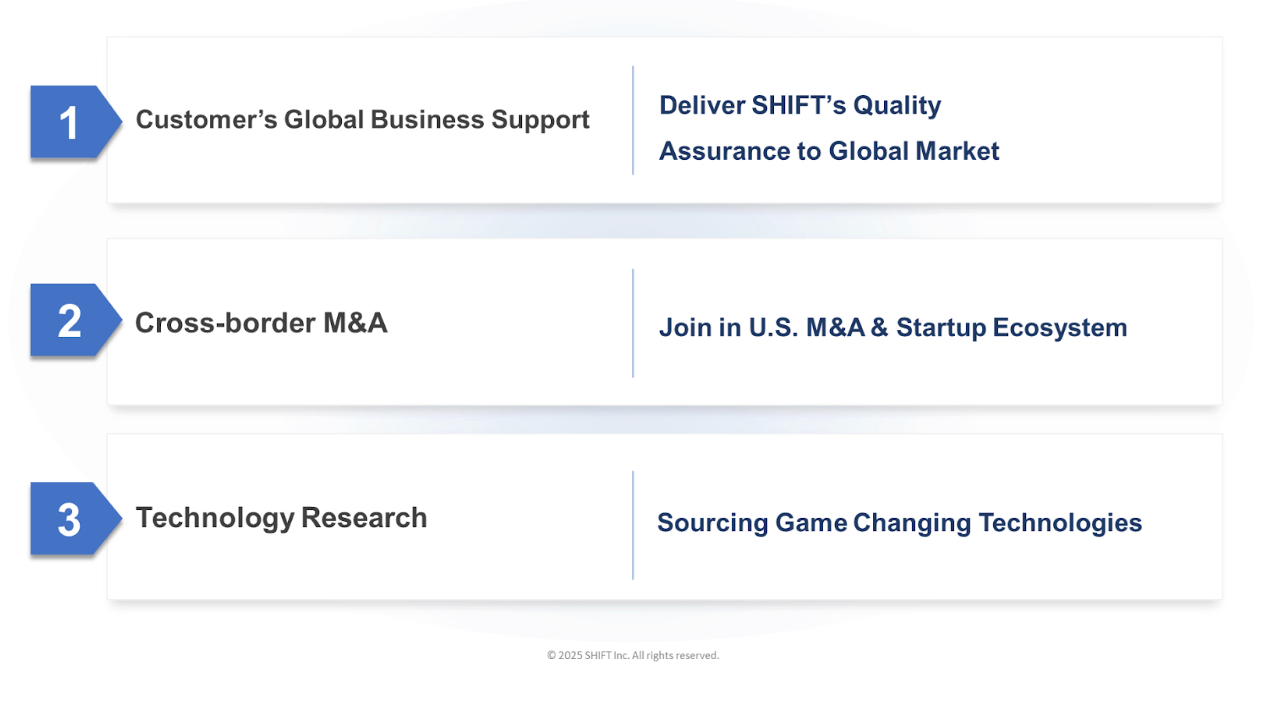Click the "Assurance to Global Market" line
The image size is (1268, 716).
pyautogui.click(x=829, y=151)
